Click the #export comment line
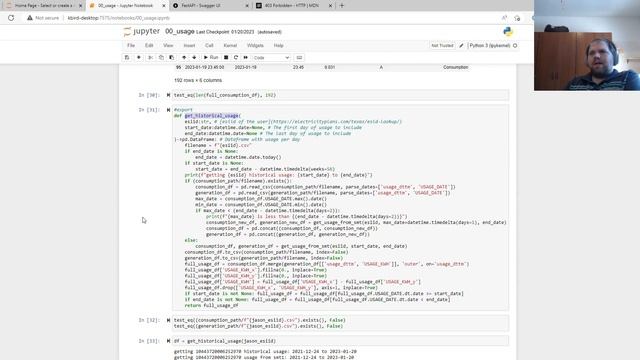Screen dimensions: 640x360 [x=183, y=110]
